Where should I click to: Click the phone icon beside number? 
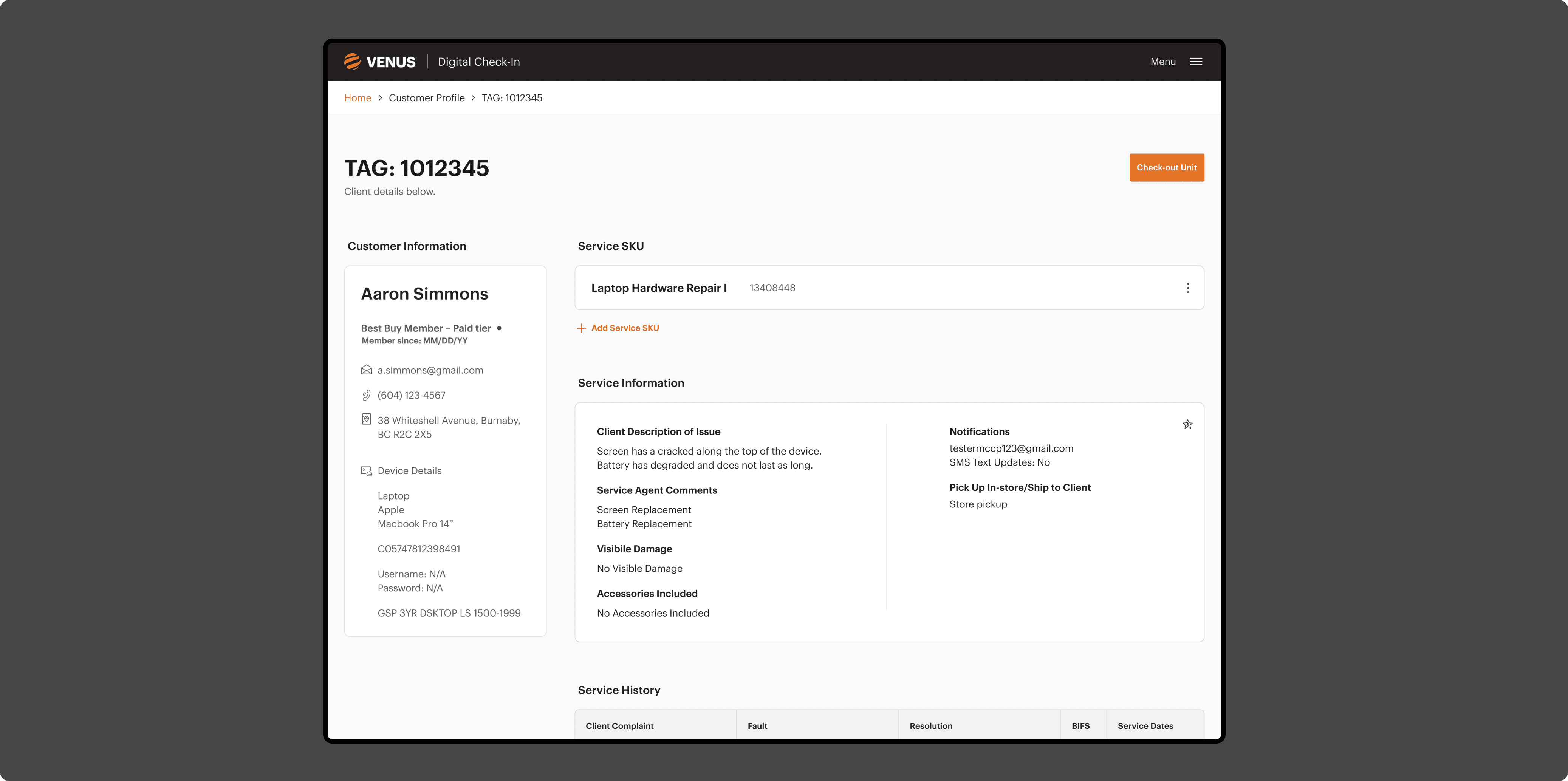click(367, 395)
